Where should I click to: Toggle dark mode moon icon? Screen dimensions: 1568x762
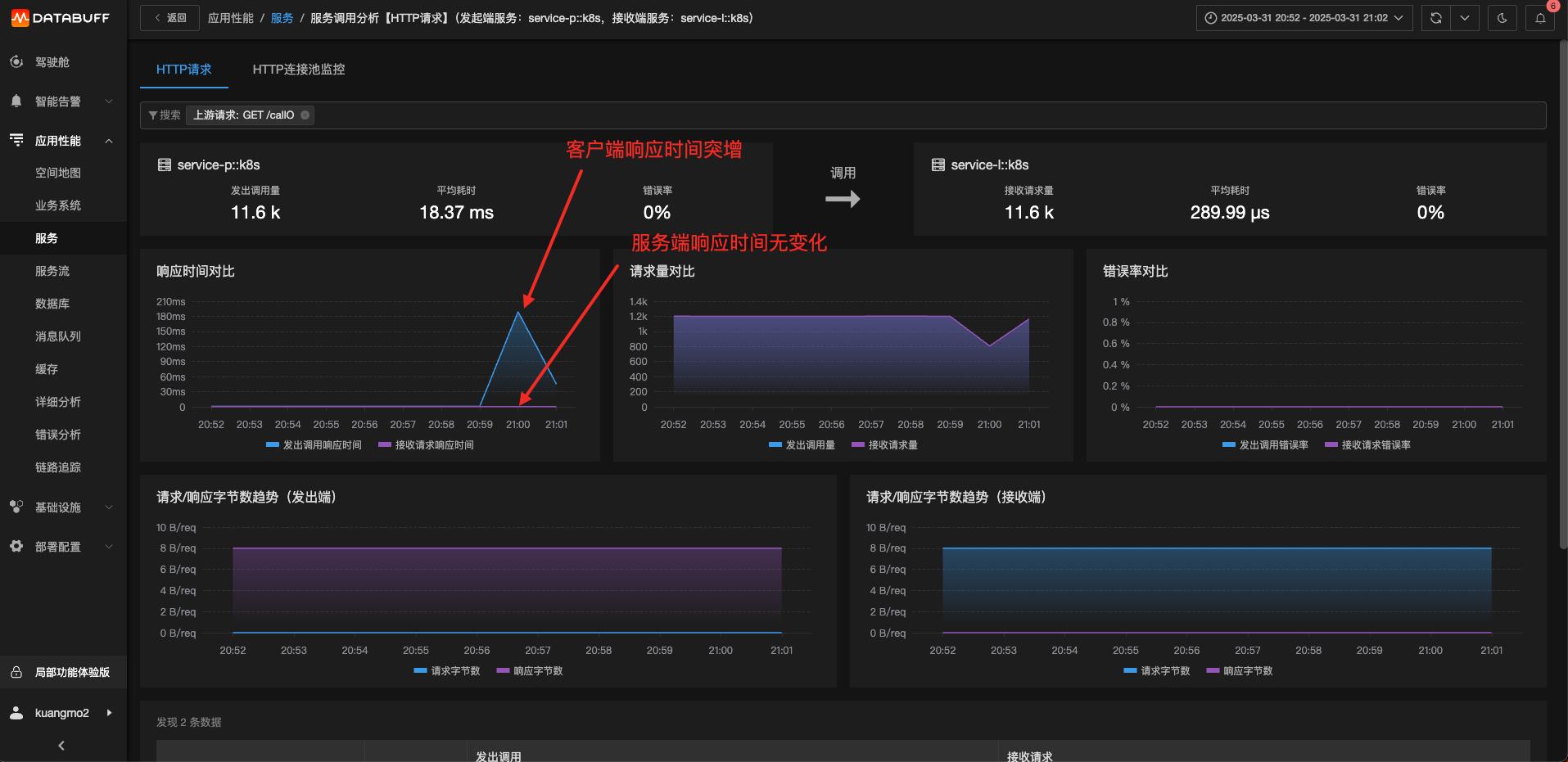point(1502,18)
